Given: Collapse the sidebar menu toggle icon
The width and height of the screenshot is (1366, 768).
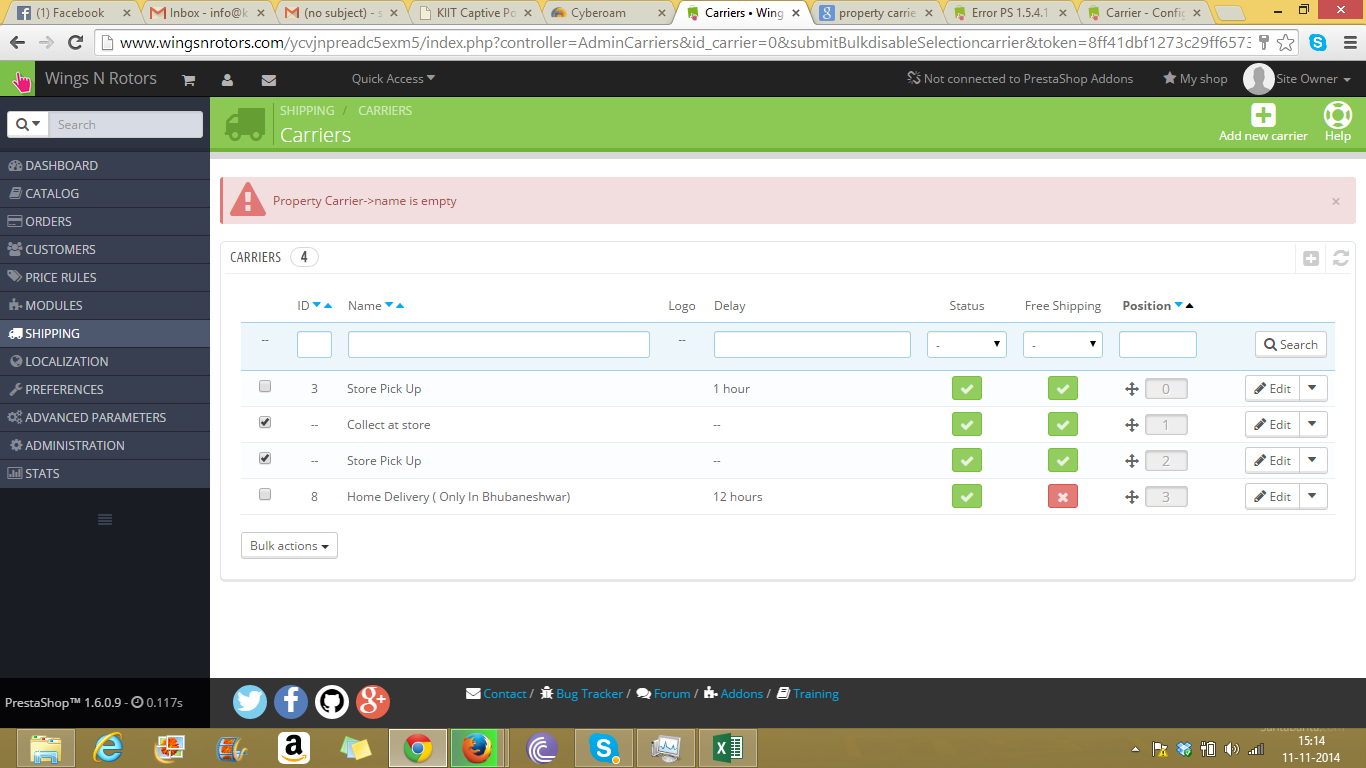Looking at the screenshot, I should 105,519.
